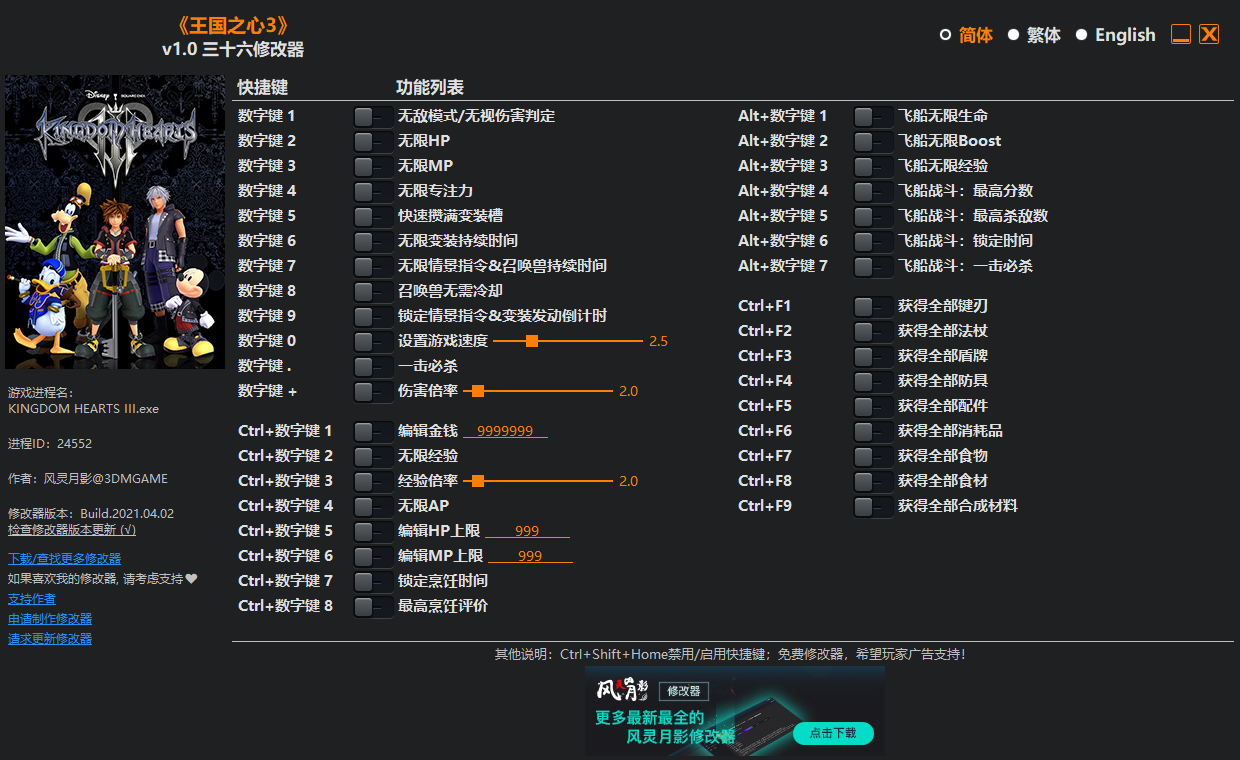Screen dimensions: 1240x760
Task: Toggle 无敌模式/无视伤害判定 switch
Action: [x=373, y=116]
